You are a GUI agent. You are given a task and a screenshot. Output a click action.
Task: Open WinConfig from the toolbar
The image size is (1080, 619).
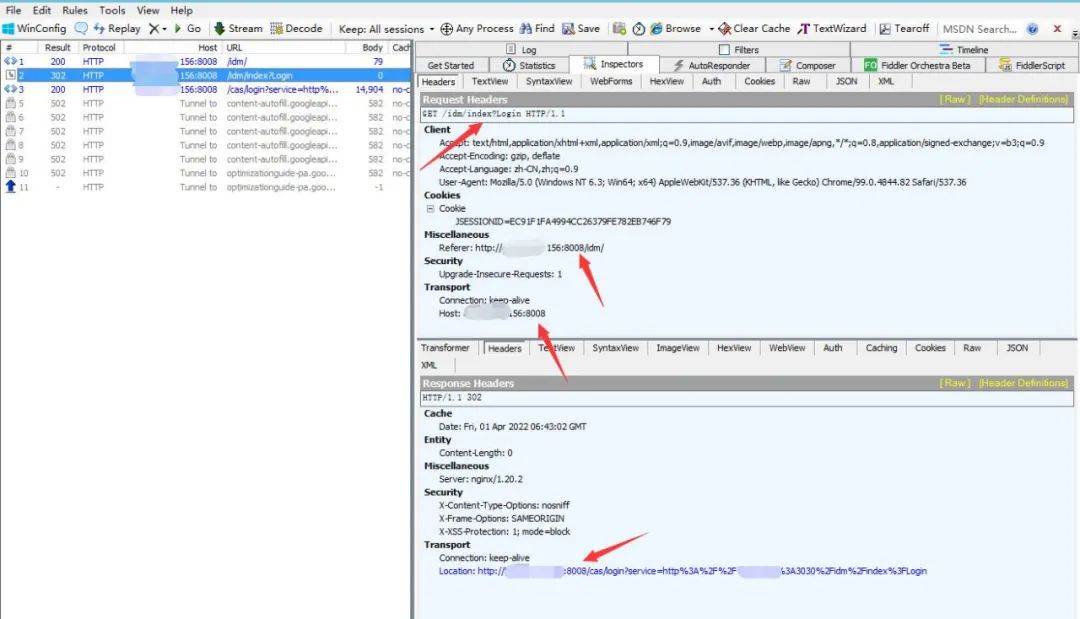(34, 28)
